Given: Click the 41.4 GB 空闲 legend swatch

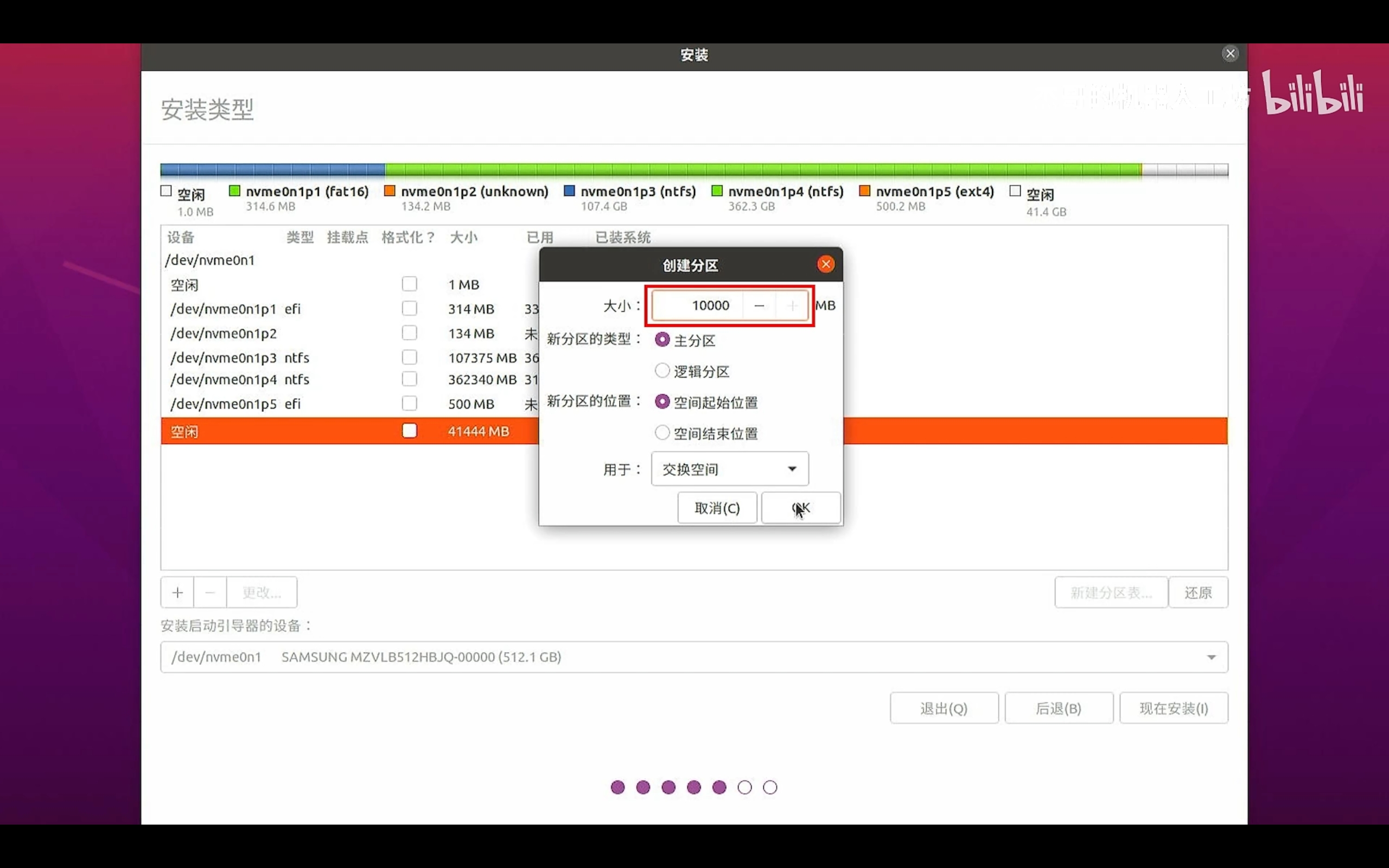Looking at the screenshot, I should pyautogui.click(x=1015, y=190).
